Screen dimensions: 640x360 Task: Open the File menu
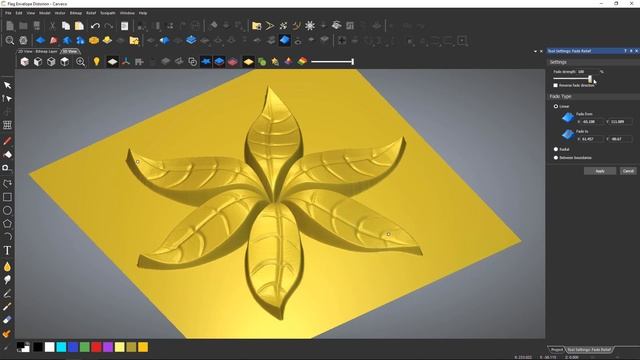[x=8, y=13]
